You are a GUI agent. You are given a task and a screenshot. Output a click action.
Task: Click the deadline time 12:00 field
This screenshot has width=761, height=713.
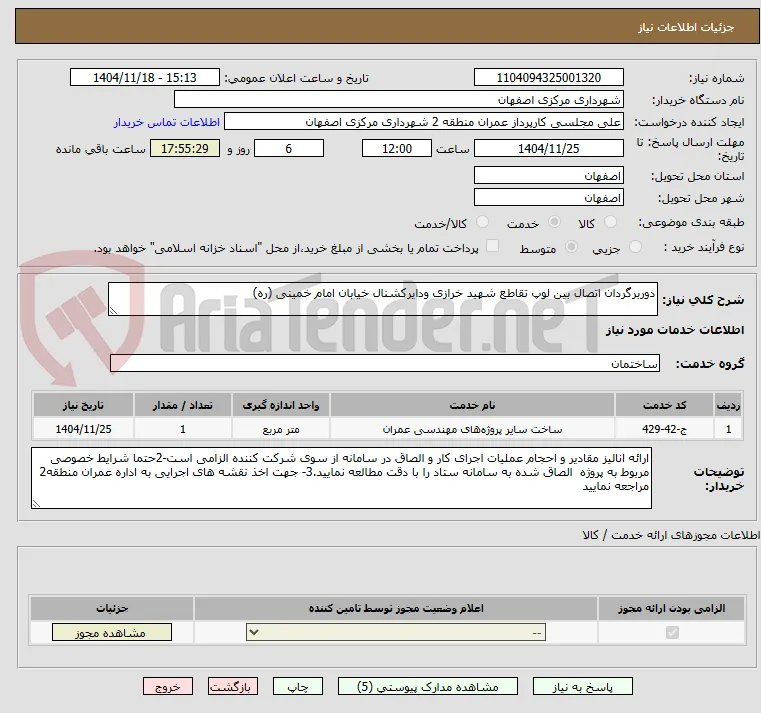click(x=397, y=149)
